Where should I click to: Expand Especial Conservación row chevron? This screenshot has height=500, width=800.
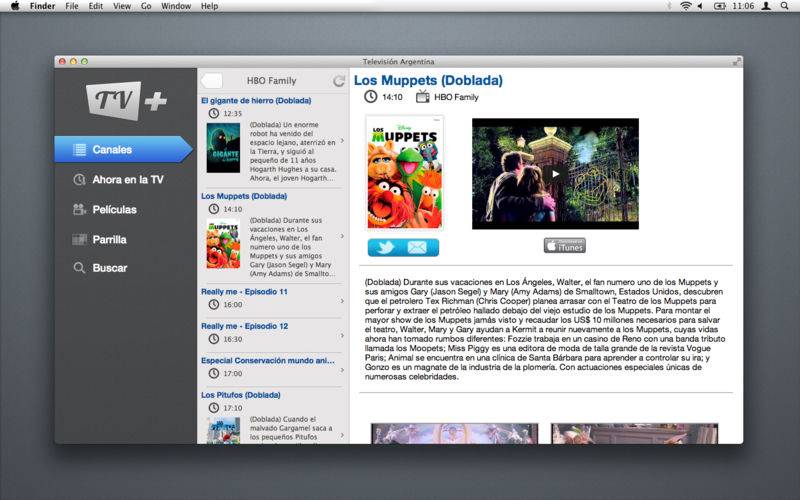pos(342,370)
